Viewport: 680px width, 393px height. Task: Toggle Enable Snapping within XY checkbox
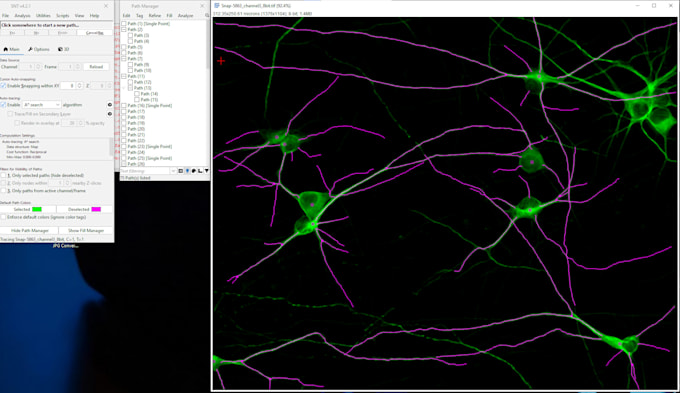point(3,86)
